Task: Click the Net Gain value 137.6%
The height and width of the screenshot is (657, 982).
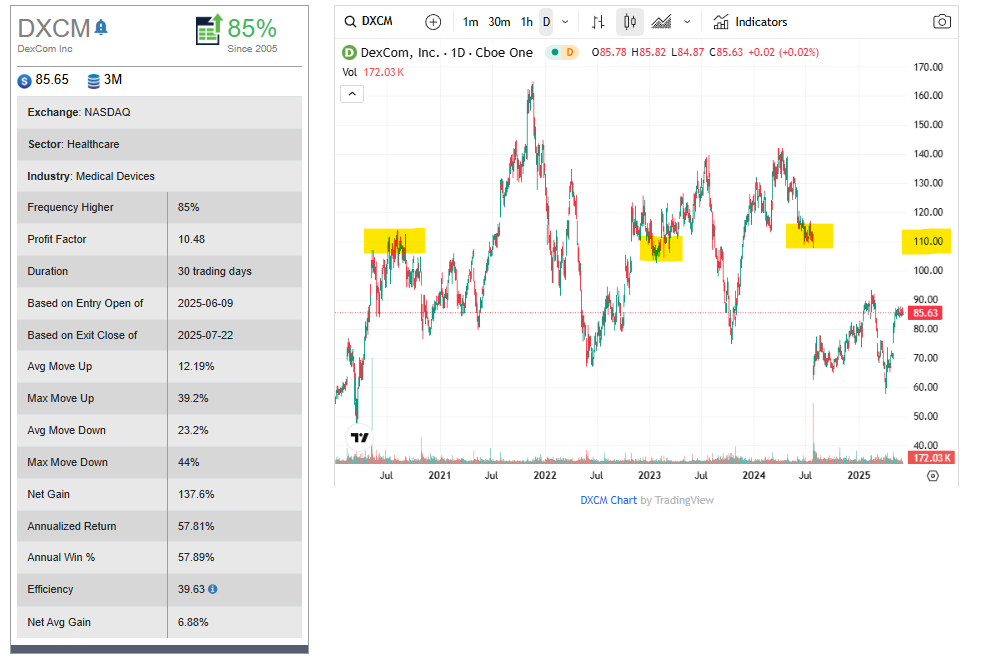Action: (195, 494)
